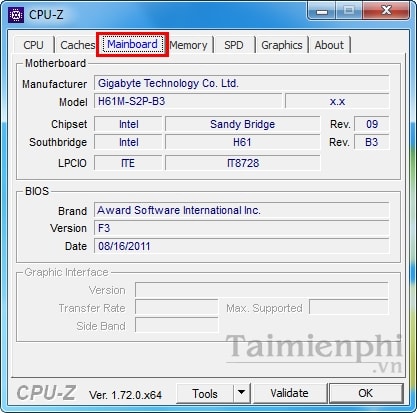417x413 pixels.
Task: Open the SPD tab
Action: tap(233, 45)
